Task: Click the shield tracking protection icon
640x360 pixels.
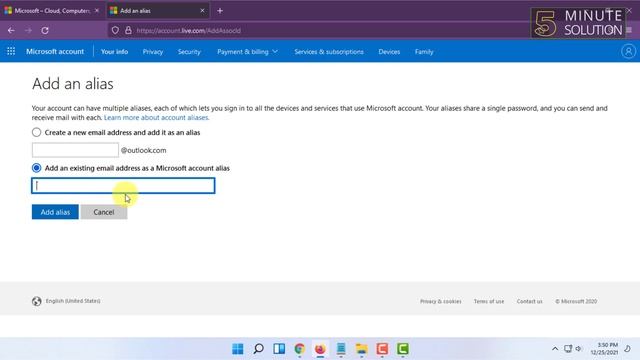Action: pos(115,30)
